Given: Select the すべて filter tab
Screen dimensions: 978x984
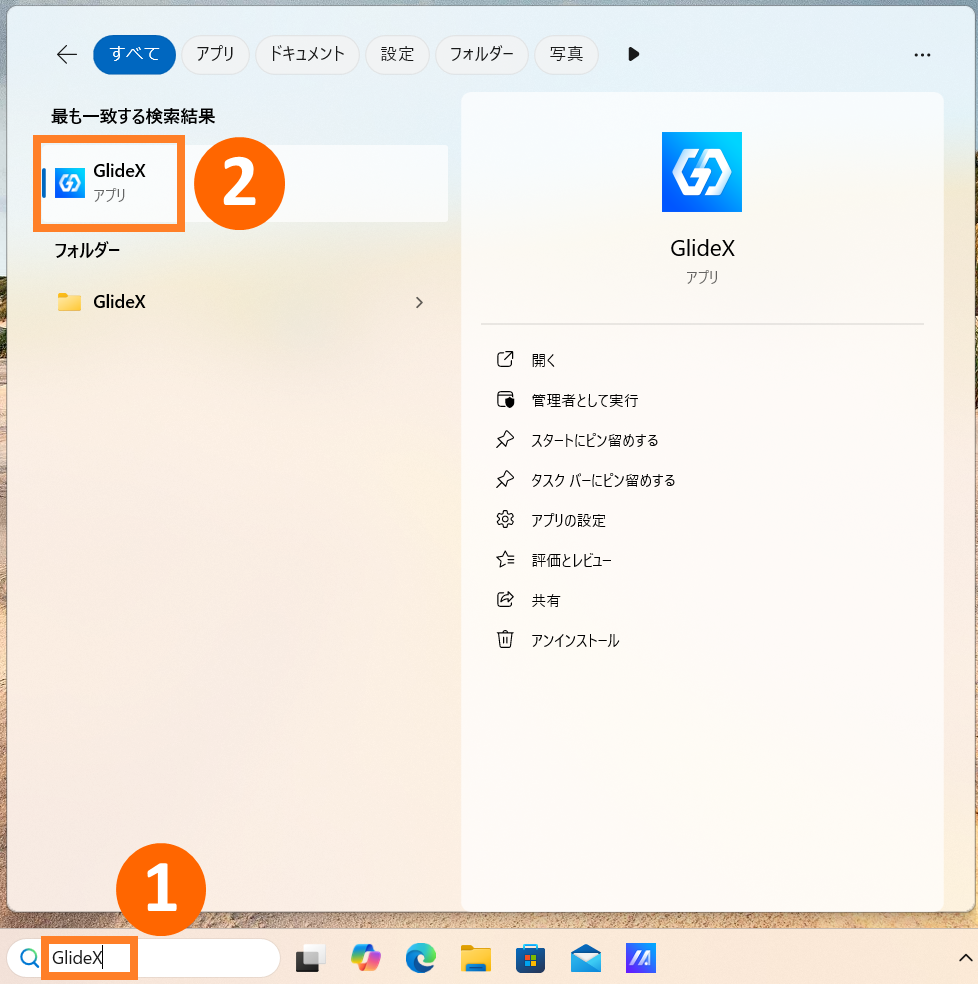Looking at the screenshot, I should click(134, 55).
